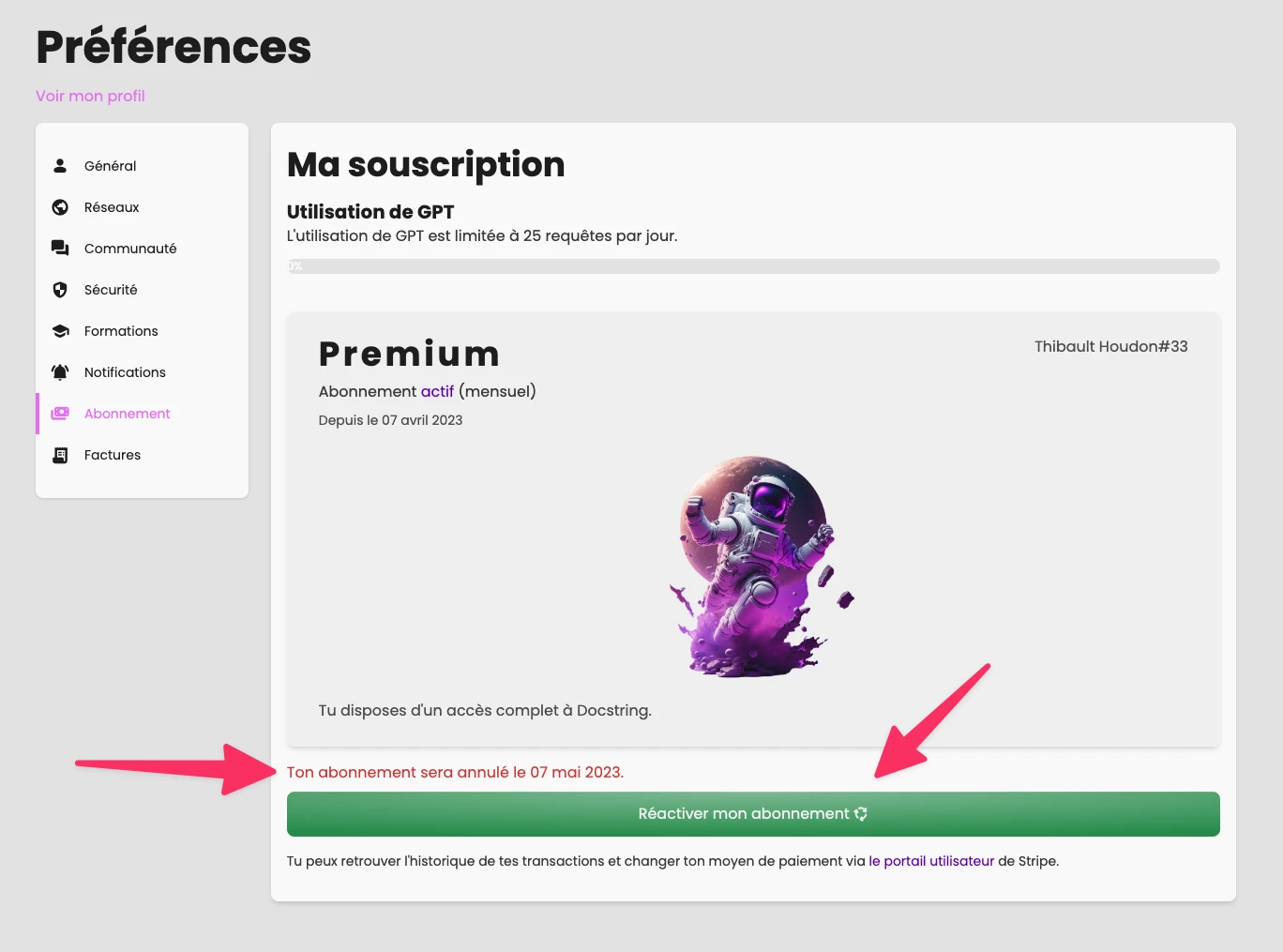This screenshot has width=1283, height=952.
Task: Click the Général person icon
Action: 60,166
